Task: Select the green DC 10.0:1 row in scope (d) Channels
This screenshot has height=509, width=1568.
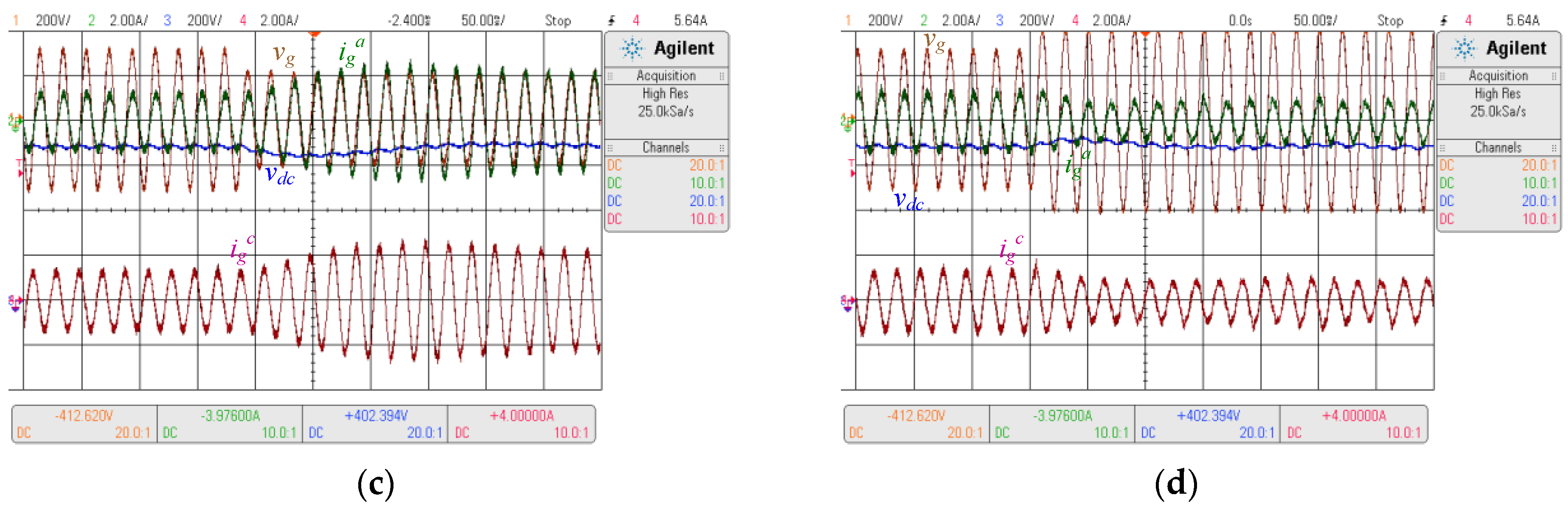Action: (1498, 183)
